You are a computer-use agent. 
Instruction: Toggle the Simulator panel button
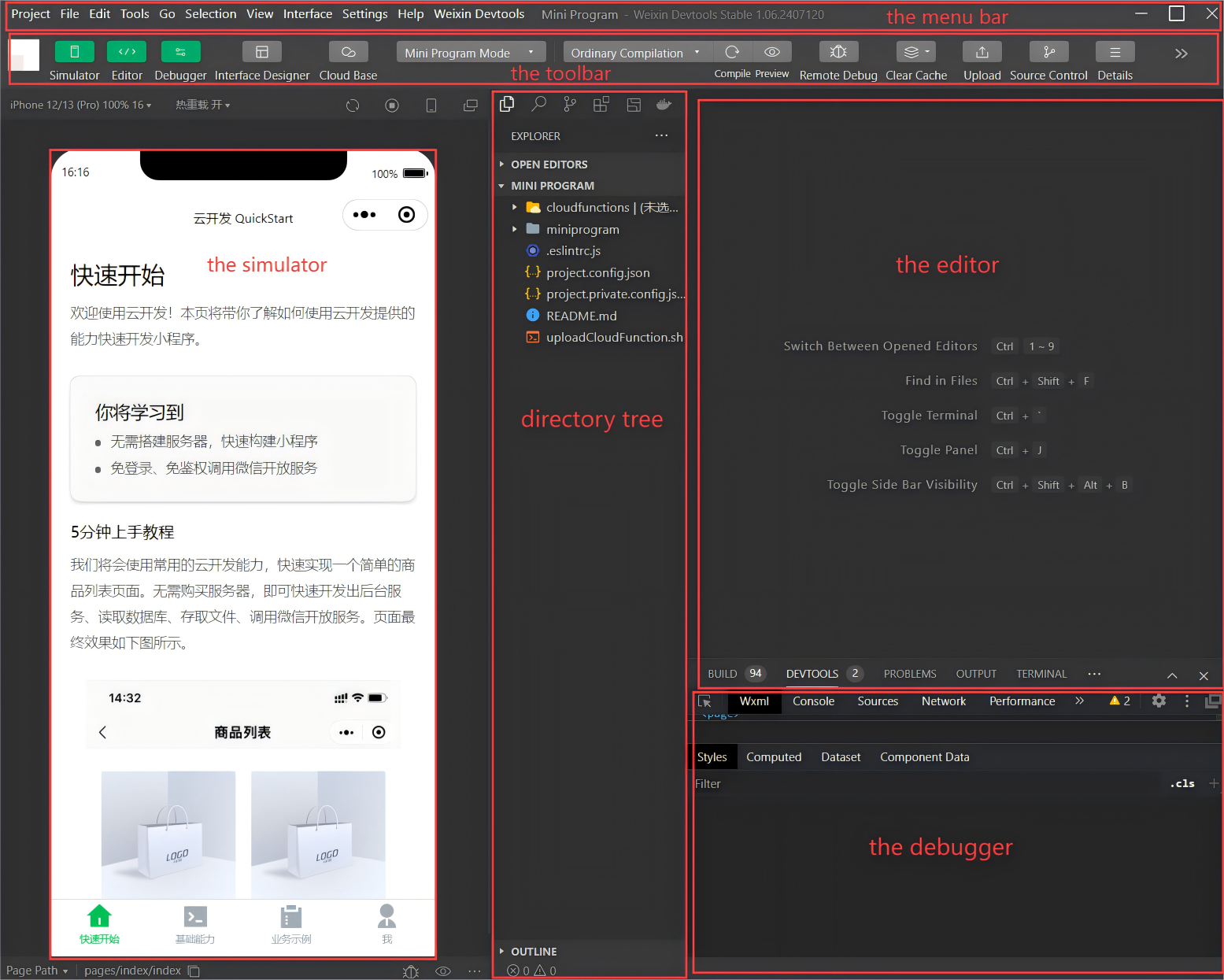(x=75, y=52)
